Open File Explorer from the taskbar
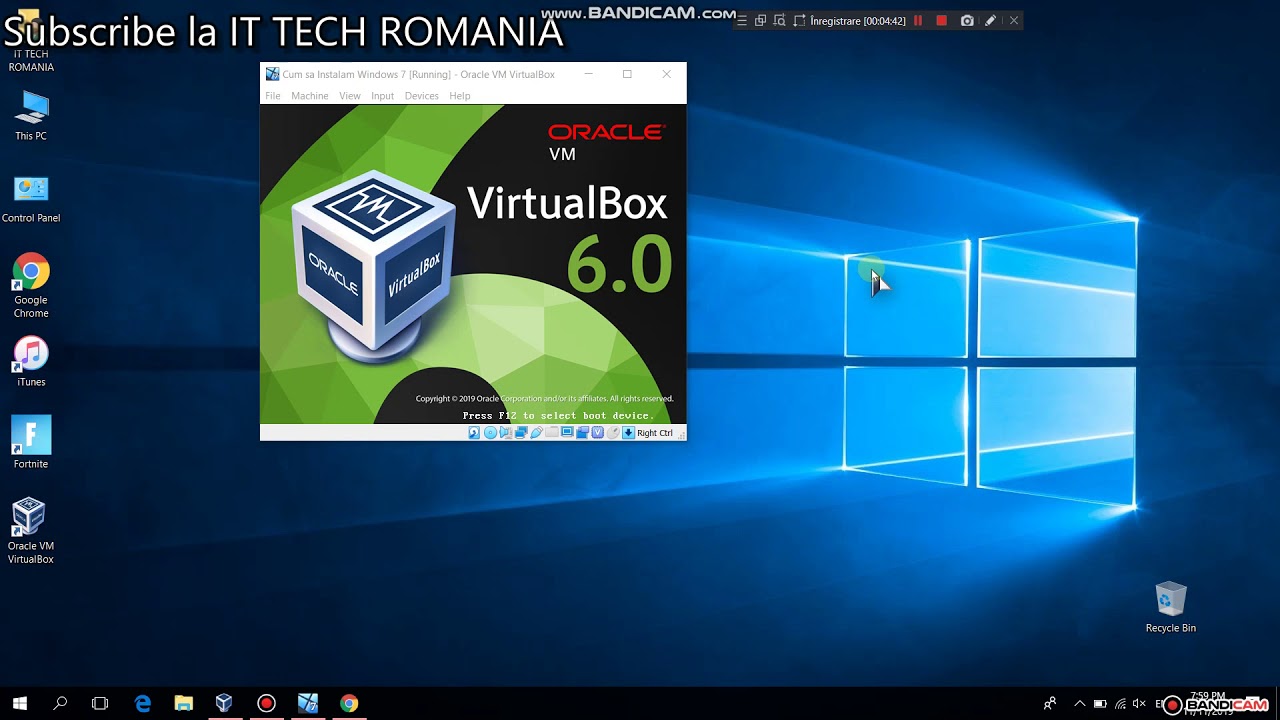This screenshot has width=1280, height=720. (x=183, y=703)
